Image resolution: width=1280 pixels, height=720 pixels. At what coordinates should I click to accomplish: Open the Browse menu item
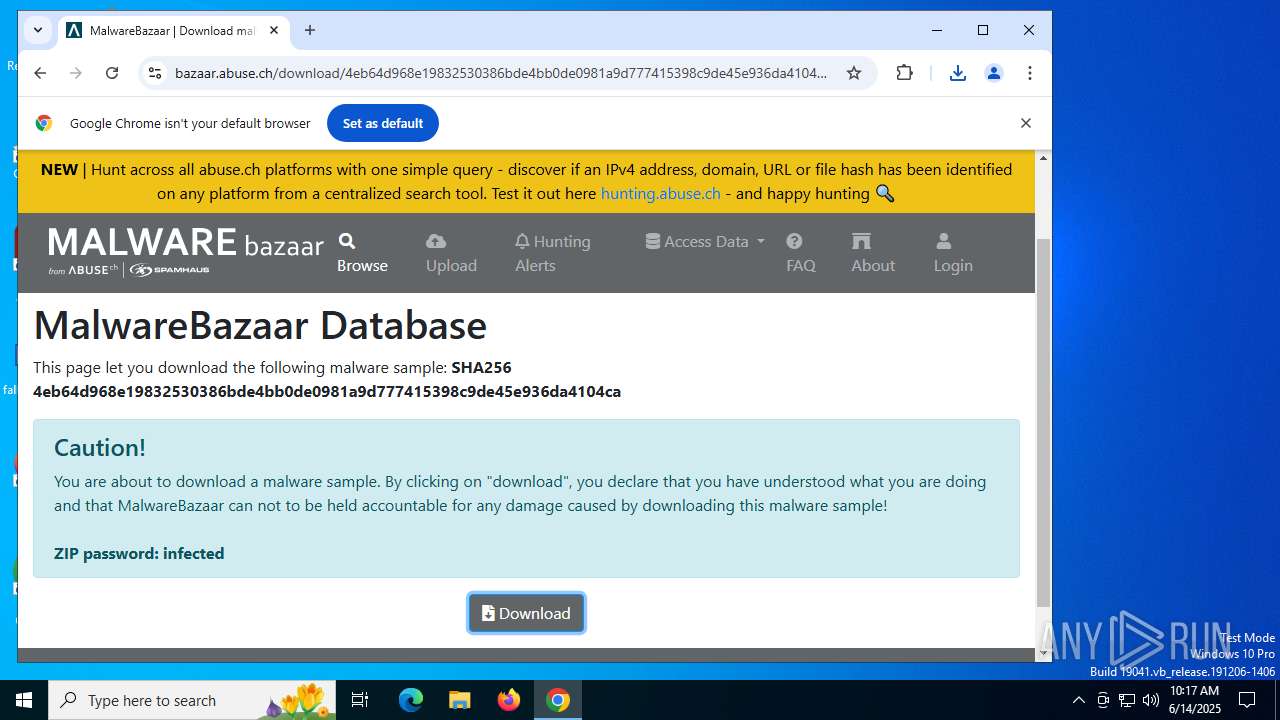pos(362,253)
